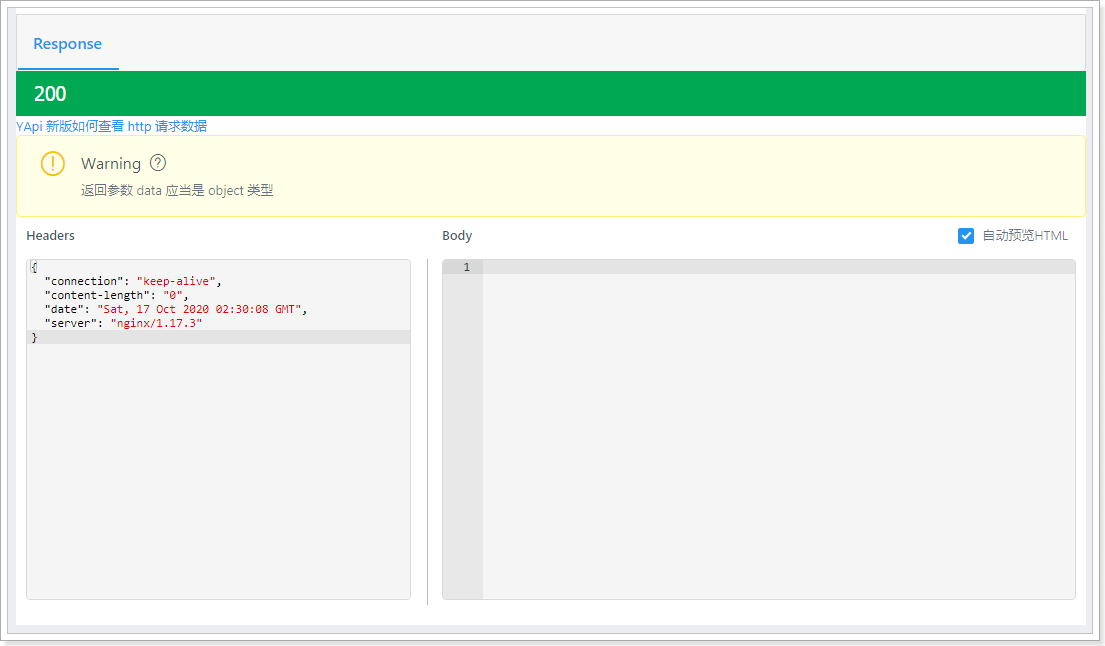This screenshot has height=646, width=1105.
Task: Click the Headers section label
Action: 51,235
